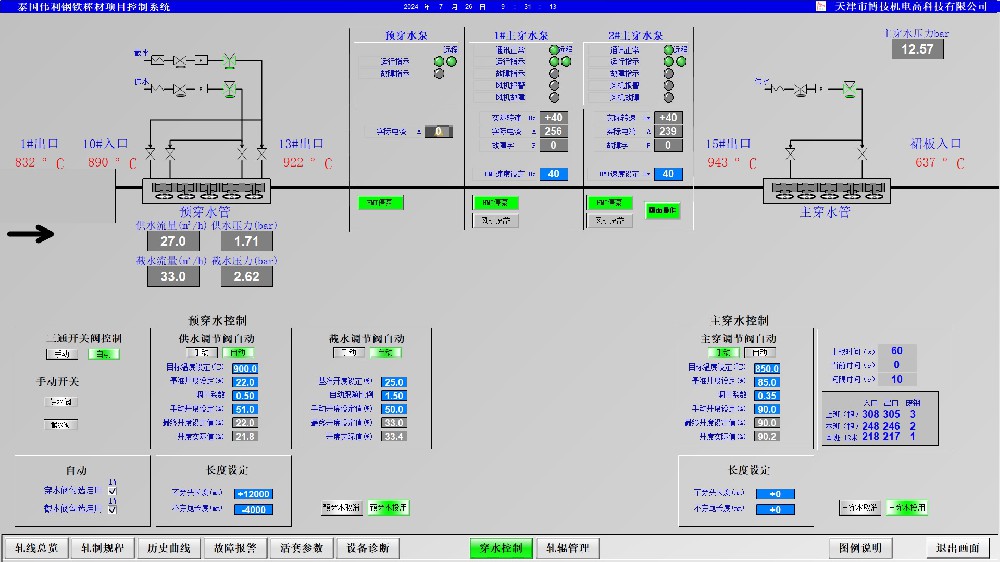Toggle the second checkbox in the 自动 panel

coord(112,509)
